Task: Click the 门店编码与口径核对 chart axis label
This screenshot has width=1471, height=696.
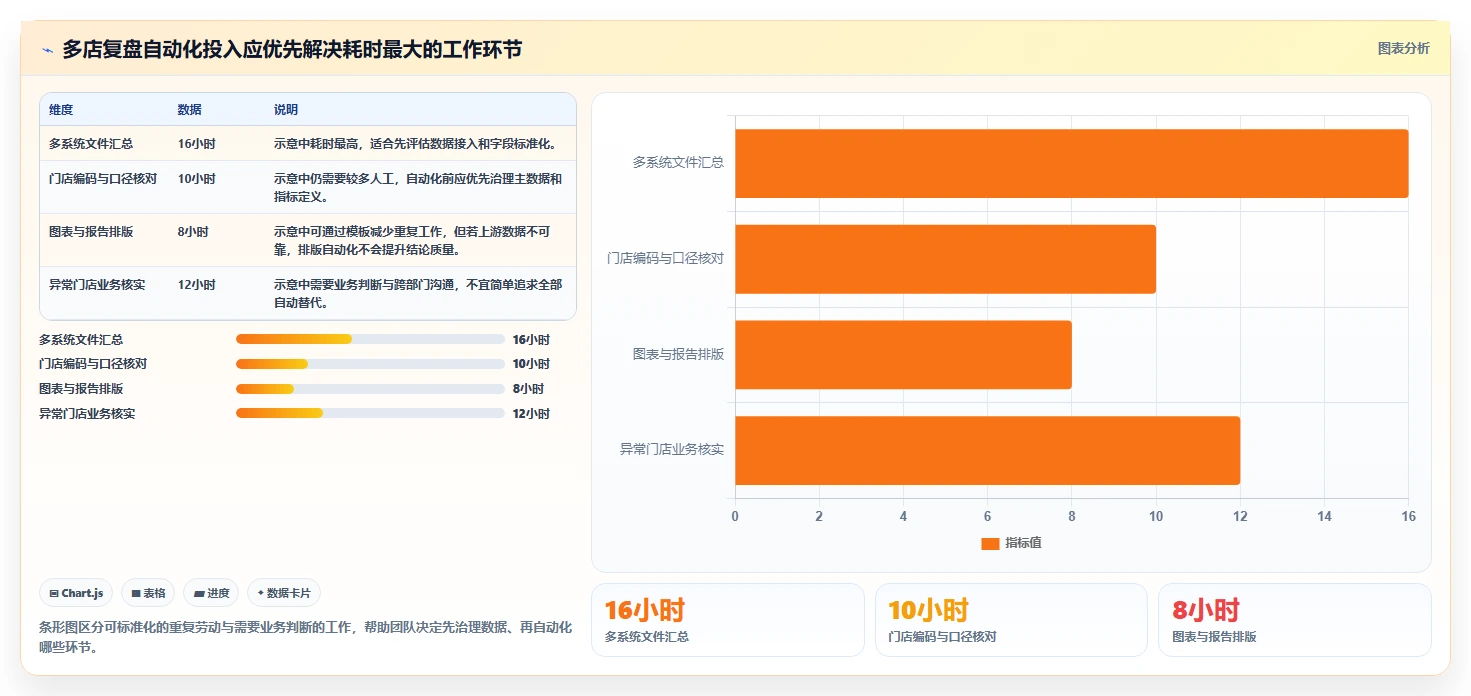Action: coord(666,258)
